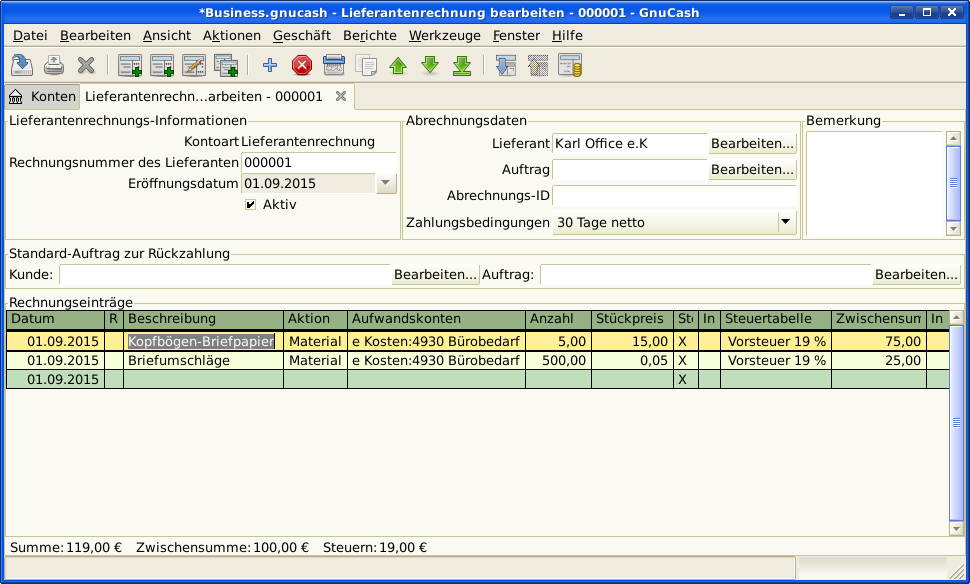Image resolution: width=970 pixels, height=584 pixels.
Task: Open the Geschäft menu
Action: coord(301,35)
